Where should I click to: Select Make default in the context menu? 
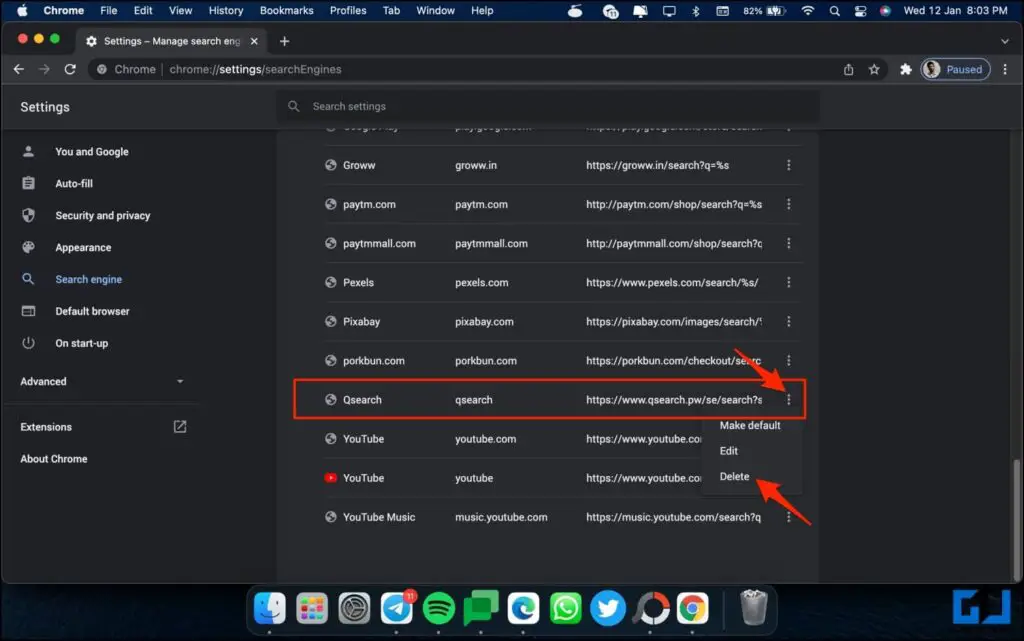(750, 426)
